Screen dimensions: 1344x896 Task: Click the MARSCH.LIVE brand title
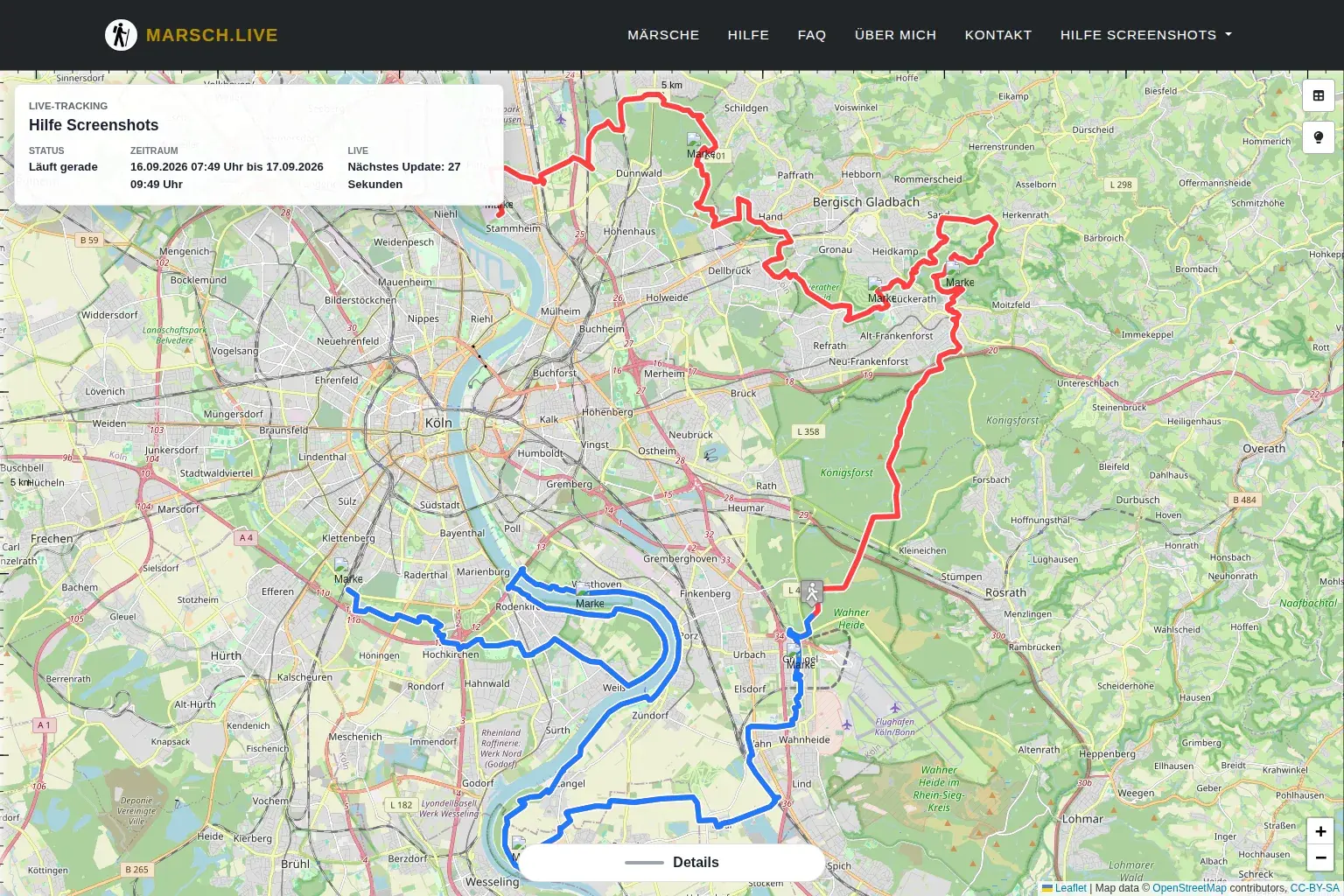point(212,35)
